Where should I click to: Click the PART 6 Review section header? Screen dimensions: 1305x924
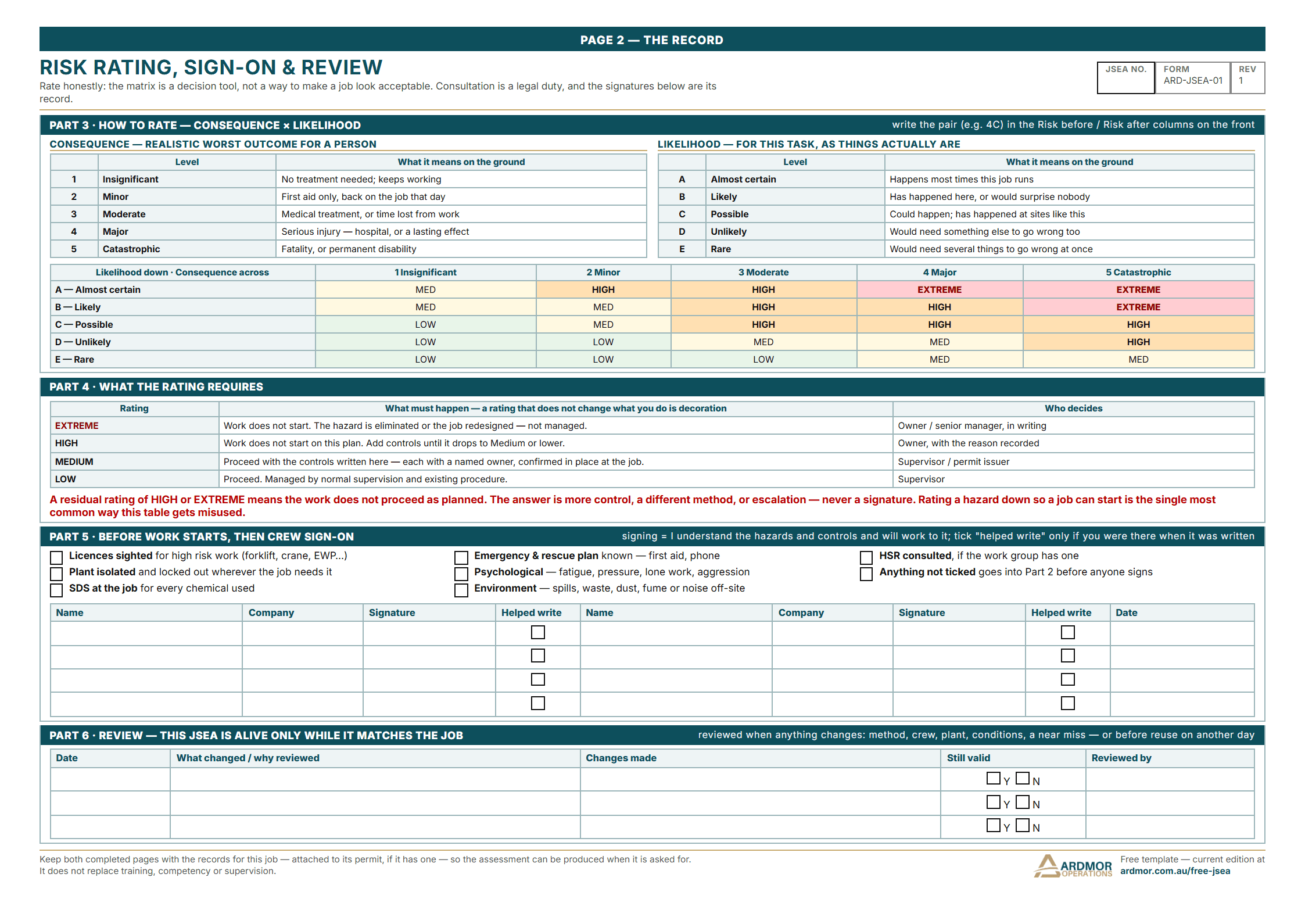tap(652, 735)
